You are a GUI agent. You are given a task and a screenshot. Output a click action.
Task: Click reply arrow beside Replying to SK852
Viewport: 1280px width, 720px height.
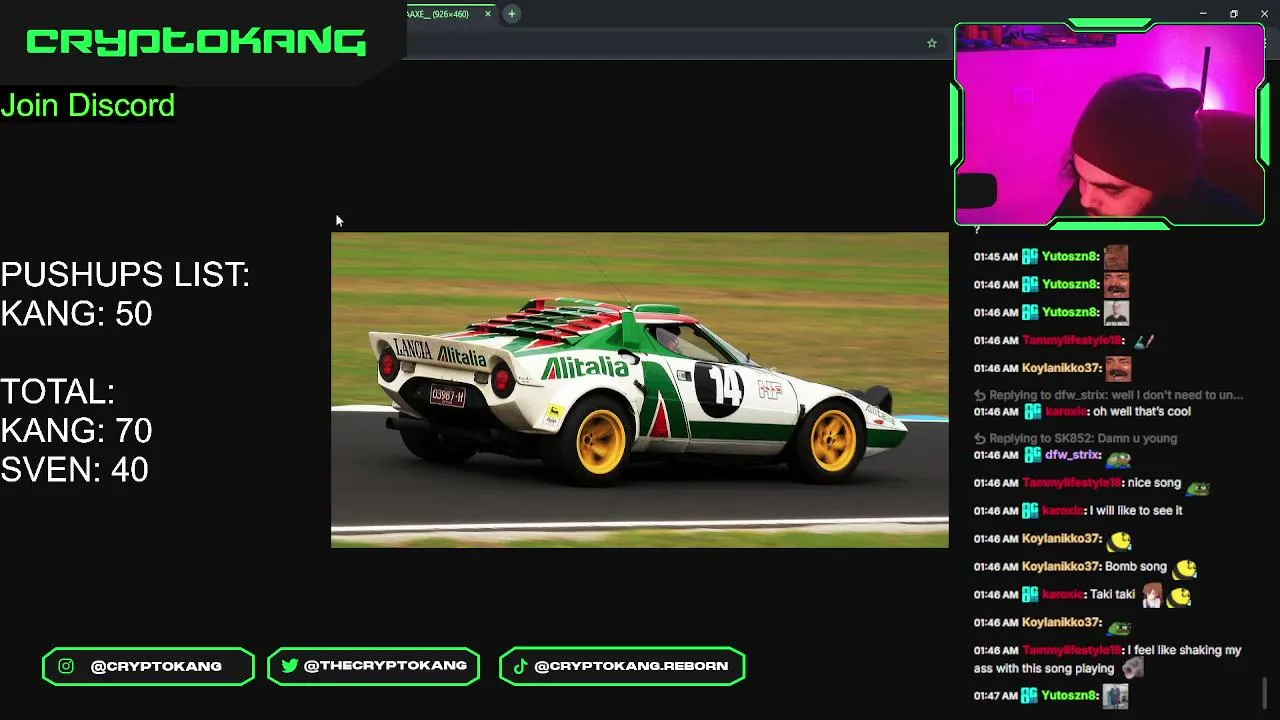tap(980, 438)
